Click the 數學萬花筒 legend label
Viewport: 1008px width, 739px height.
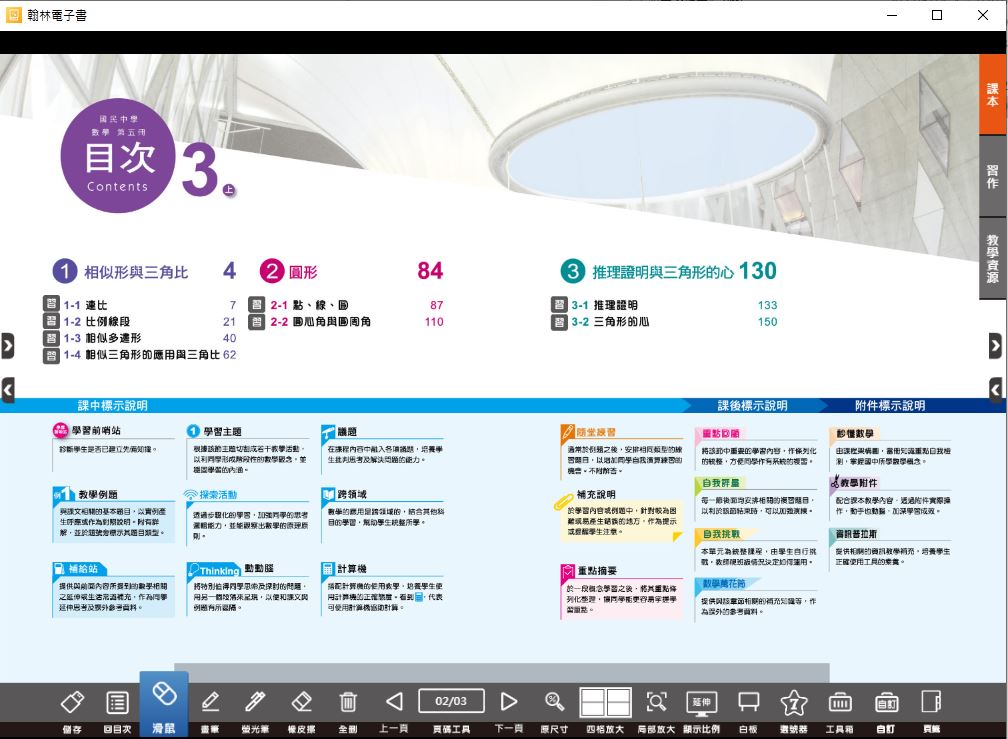[723, 584]
